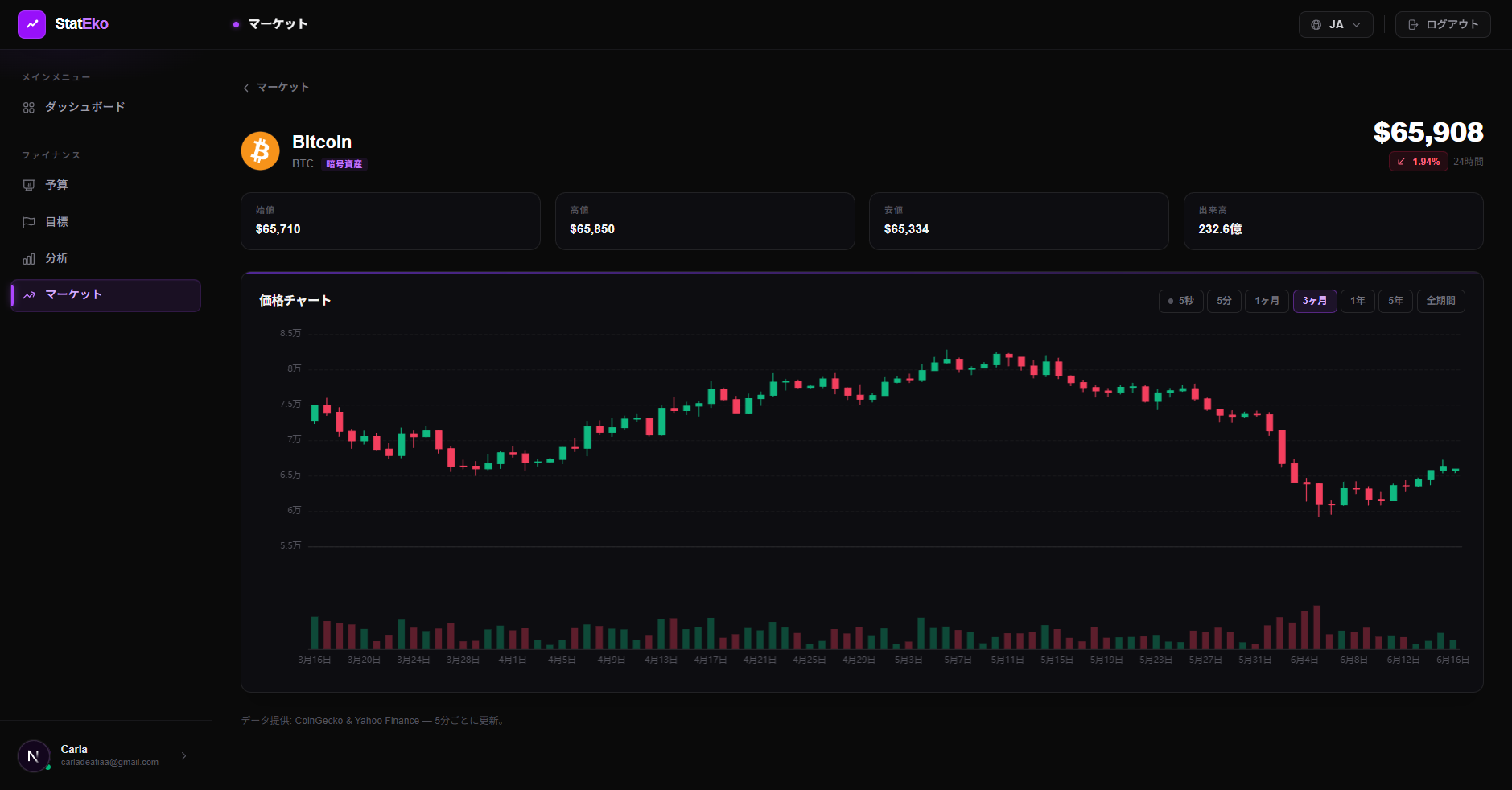1512x790 pixels.
Task: Click the Carla avatar icon
Action: (34, 756)
